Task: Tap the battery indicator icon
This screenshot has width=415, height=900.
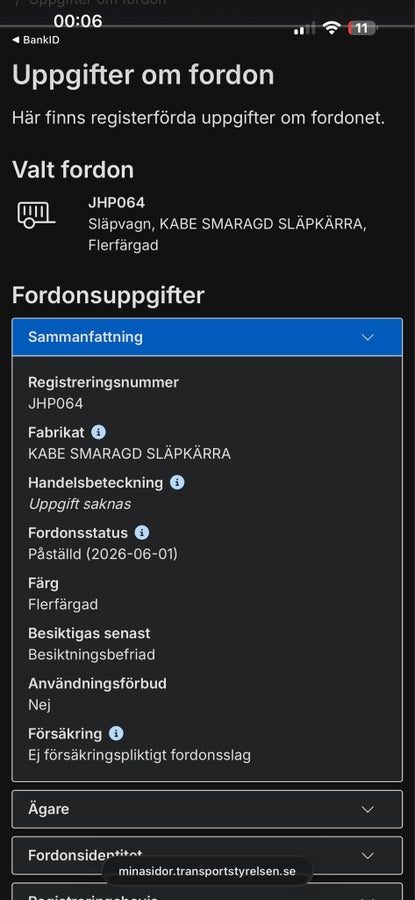Action: coord(362,28)
